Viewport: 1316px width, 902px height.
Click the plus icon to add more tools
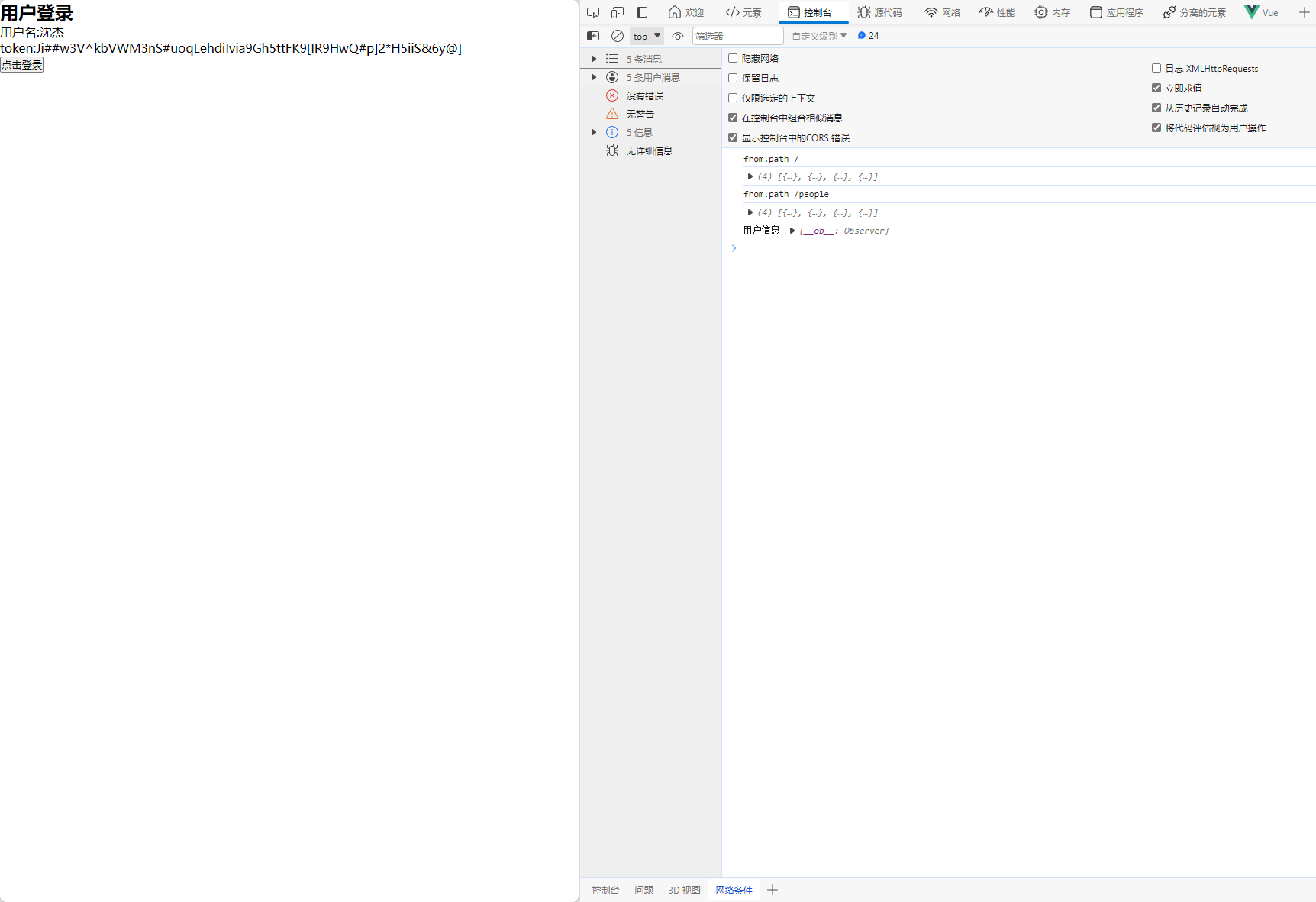coord(1304,12)
